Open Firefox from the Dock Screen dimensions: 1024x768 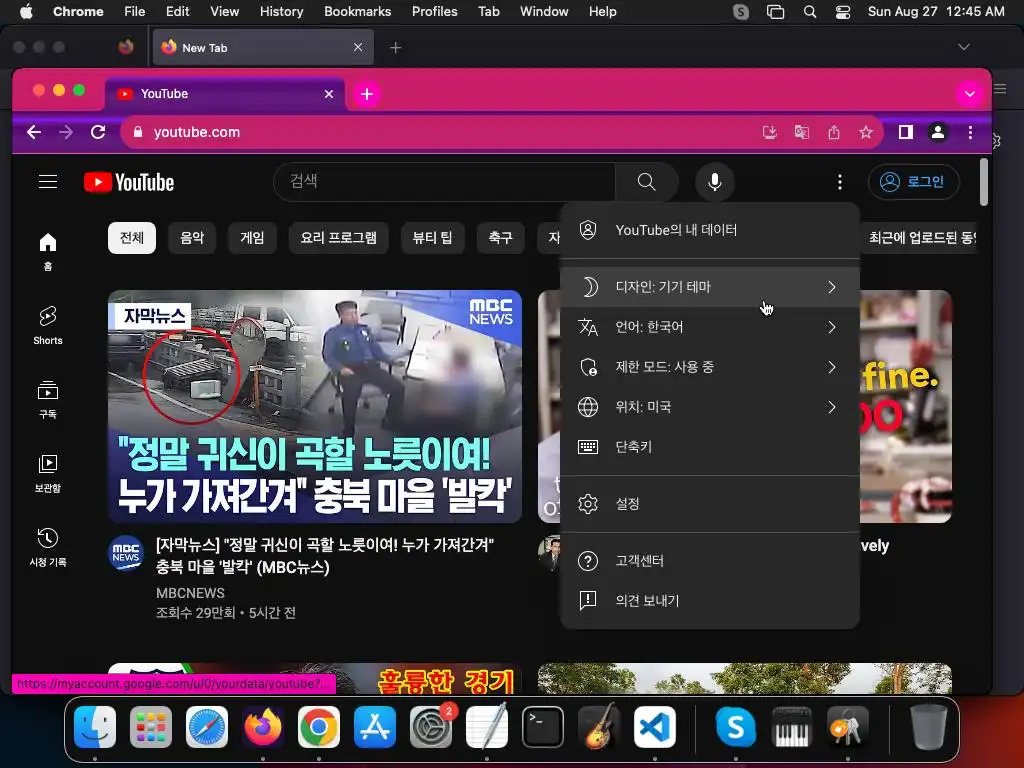(x=263, y=727)
